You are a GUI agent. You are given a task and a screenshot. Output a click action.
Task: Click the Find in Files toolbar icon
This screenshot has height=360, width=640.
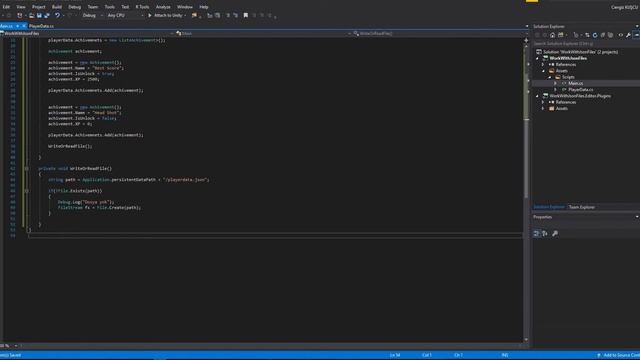(x=194, y=16)
